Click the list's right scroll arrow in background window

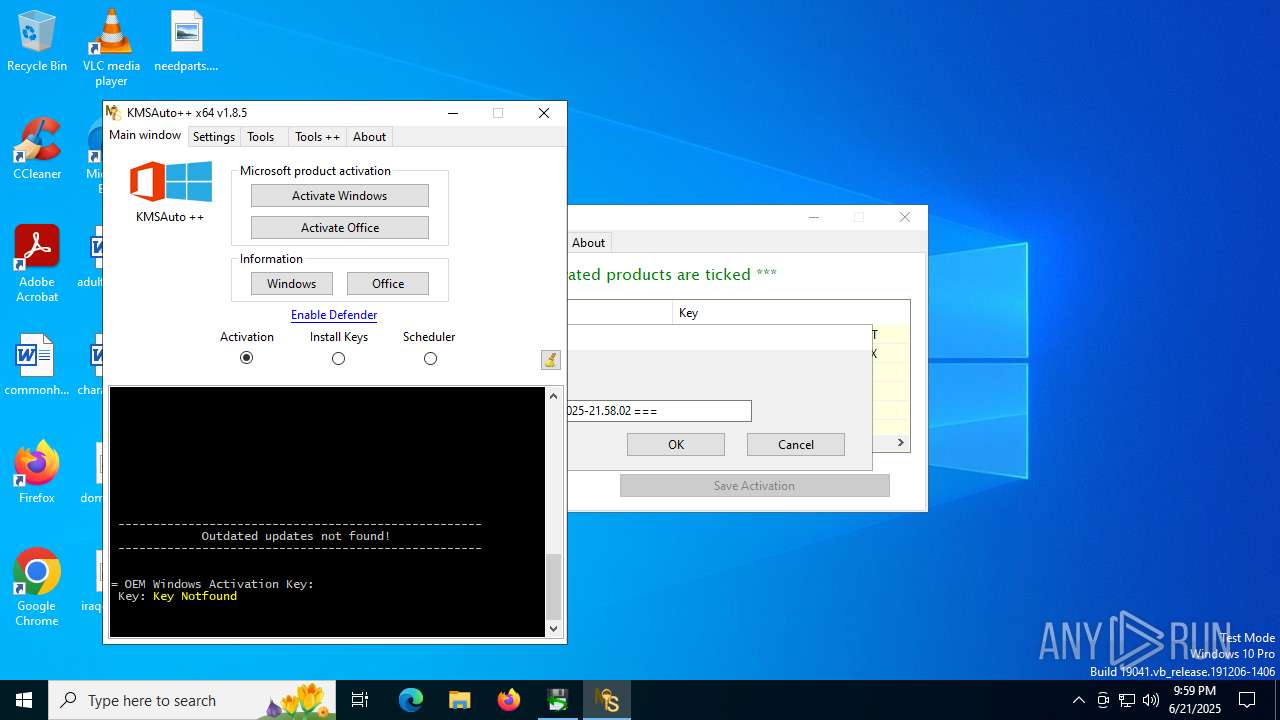[x=900, y=442]
